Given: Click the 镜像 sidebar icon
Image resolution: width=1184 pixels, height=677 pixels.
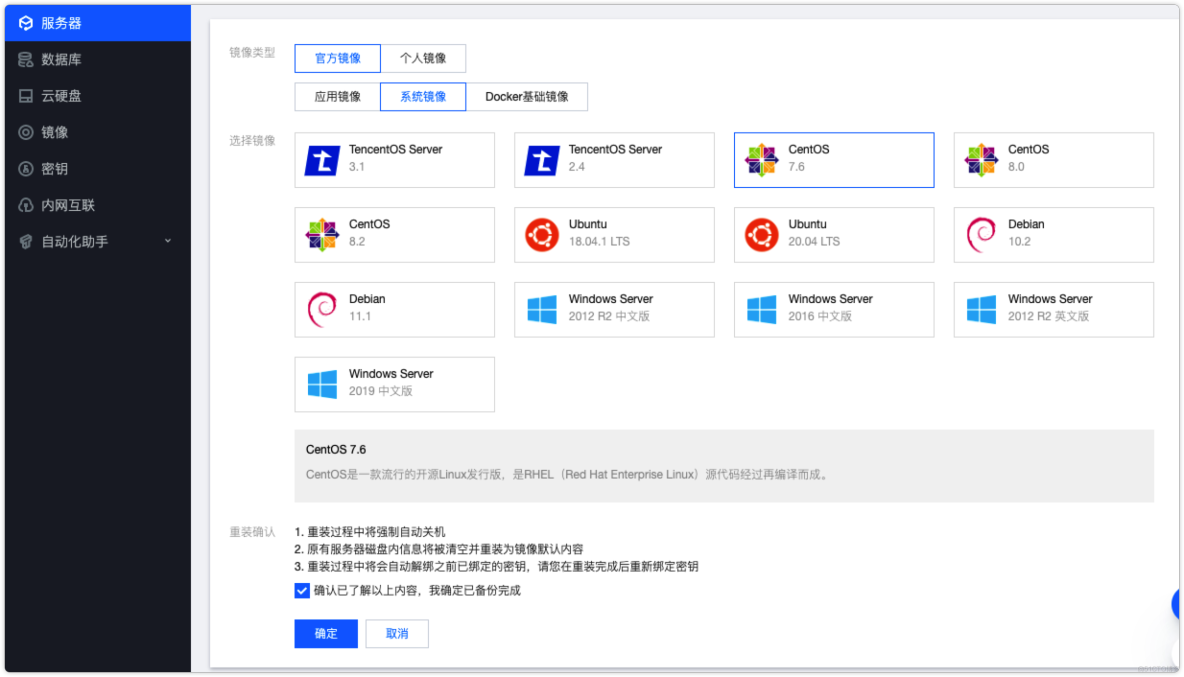Looking at the screenshot, I should pyautogui.click(x=26, y=132).
